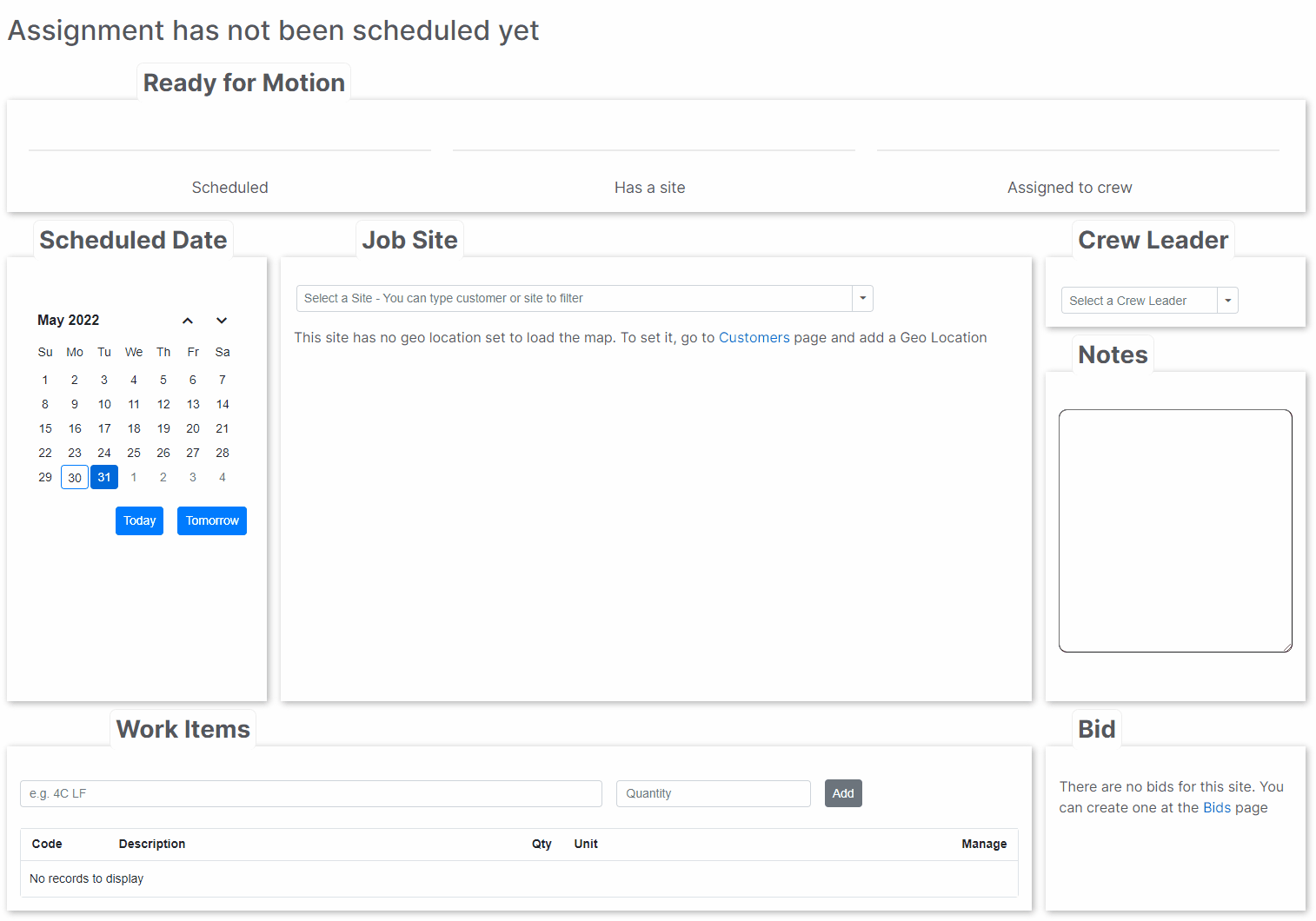This screenshot has height=921, width=1316.
Task: Focus the Quantity input field
Action: pyautogui.click(x=714, y=793)
